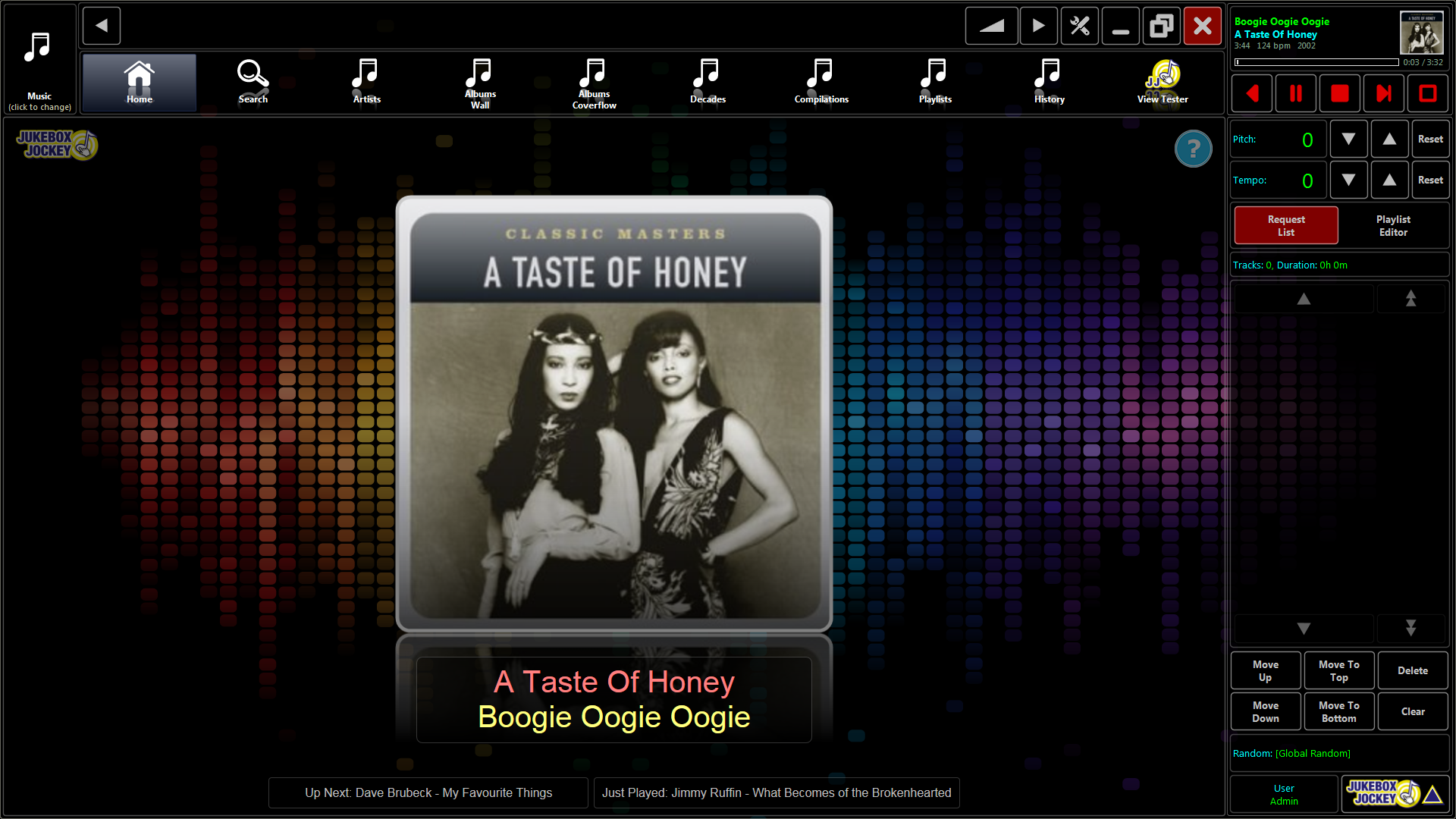Screen dimensions: 1456x819
Task: Toggle play or pause playback control
Action: [1296, 93]
